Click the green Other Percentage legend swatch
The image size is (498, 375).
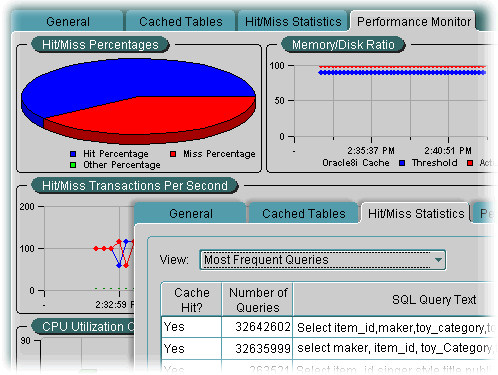click(73, 165)
